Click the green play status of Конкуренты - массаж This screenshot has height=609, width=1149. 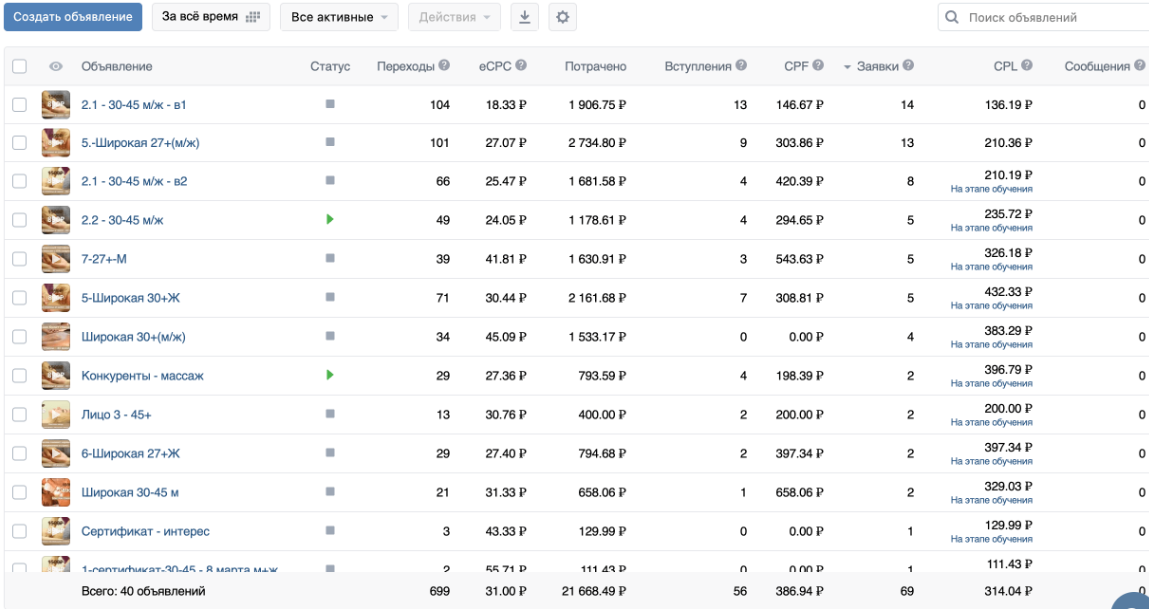pyautogui.click(x=330, y=375)
